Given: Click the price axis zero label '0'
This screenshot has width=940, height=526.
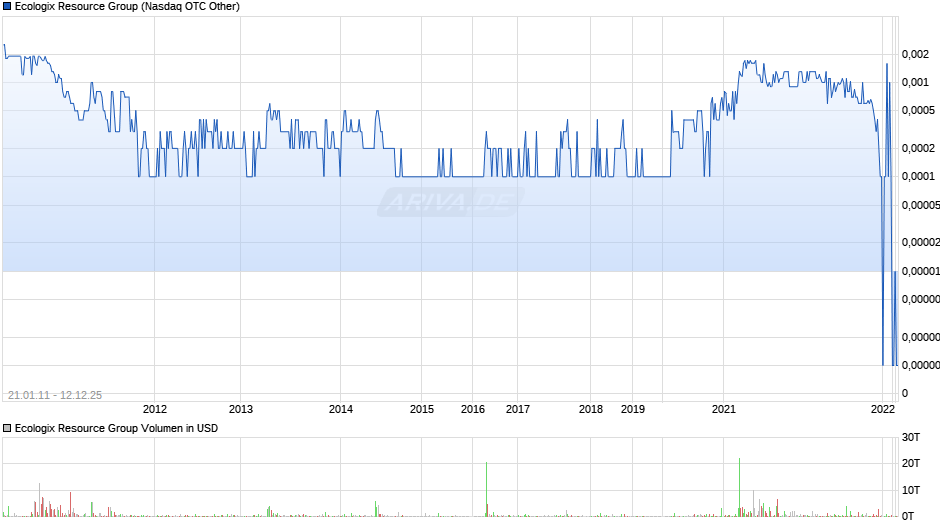Looking at the screenshot, I should click(x=905, y=393).
